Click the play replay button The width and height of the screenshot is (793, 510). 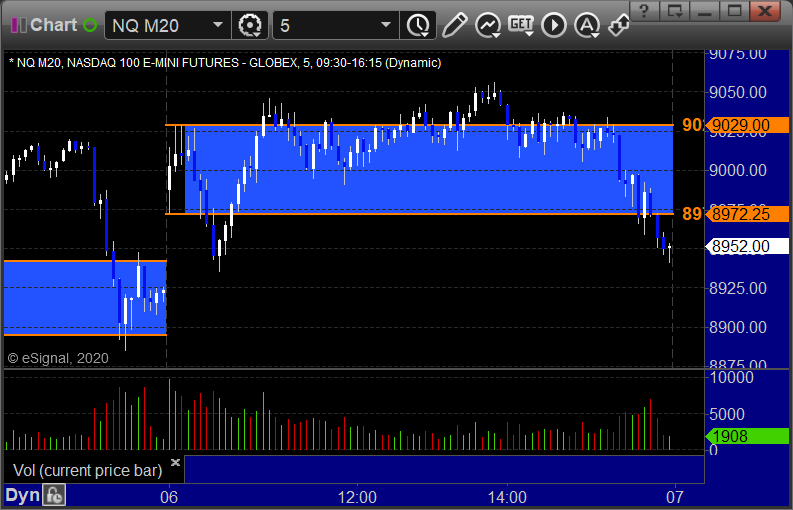(554, 25)
